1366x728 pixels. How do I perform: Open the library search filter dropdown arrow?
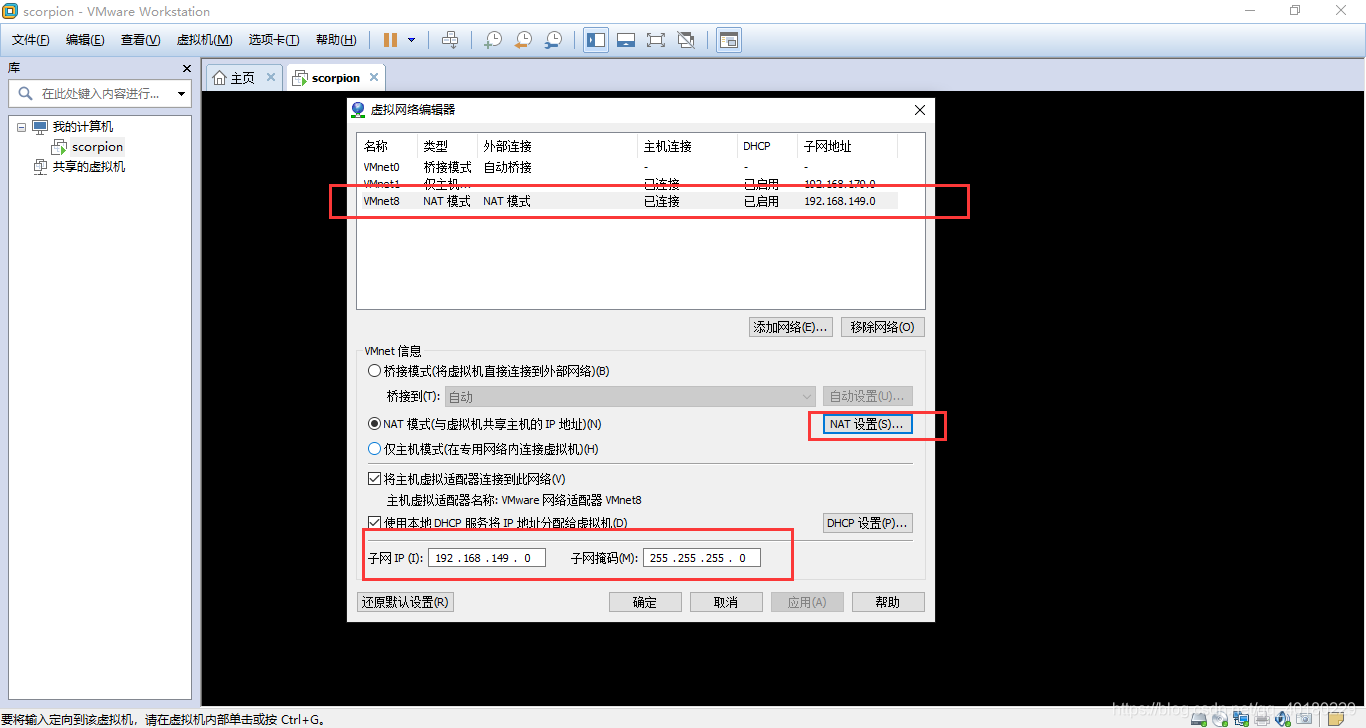tap(181, 93)
